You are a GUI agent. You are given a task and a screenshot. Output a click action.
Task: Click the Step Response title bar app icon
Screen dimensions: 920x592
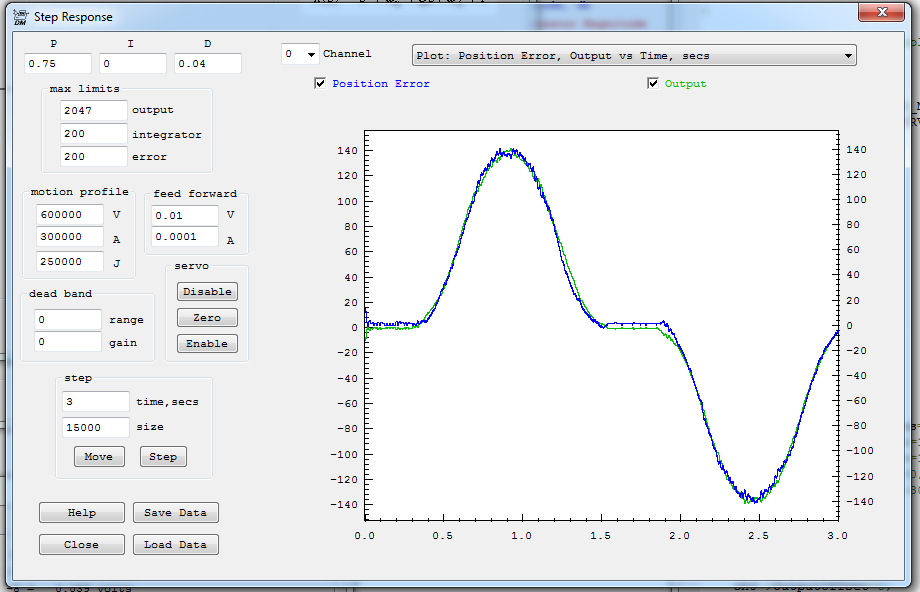click(19, 16)
